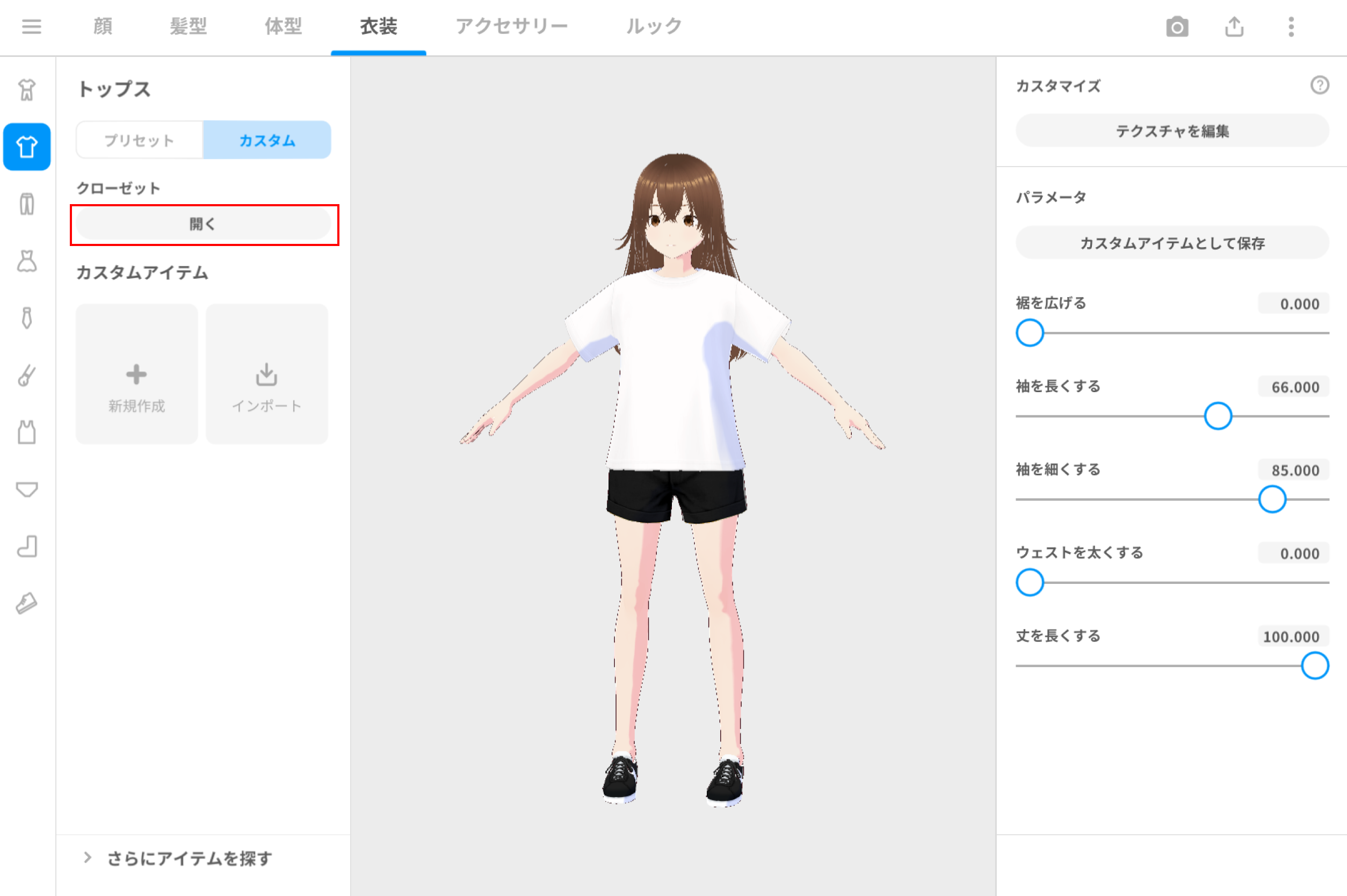Switch to the アクセサリー tab
This screenshot has width=1347, height=896.
[512, 26]
